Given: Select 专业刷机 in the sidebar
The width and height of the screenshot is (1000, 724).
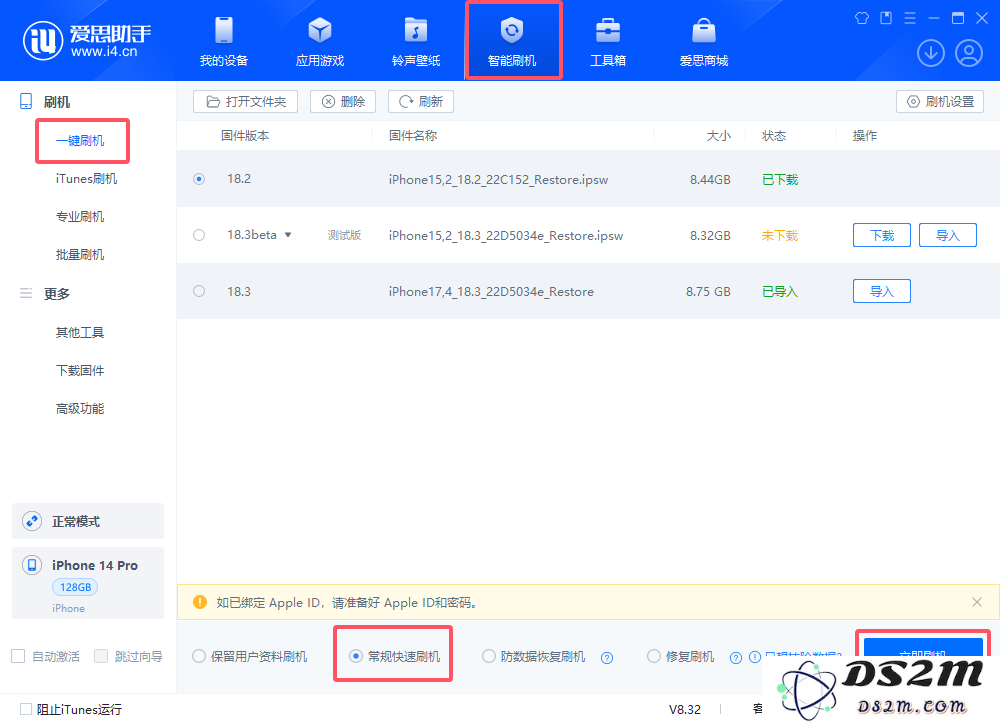Looking at the screenshot, I should click(x=80, y=217).
